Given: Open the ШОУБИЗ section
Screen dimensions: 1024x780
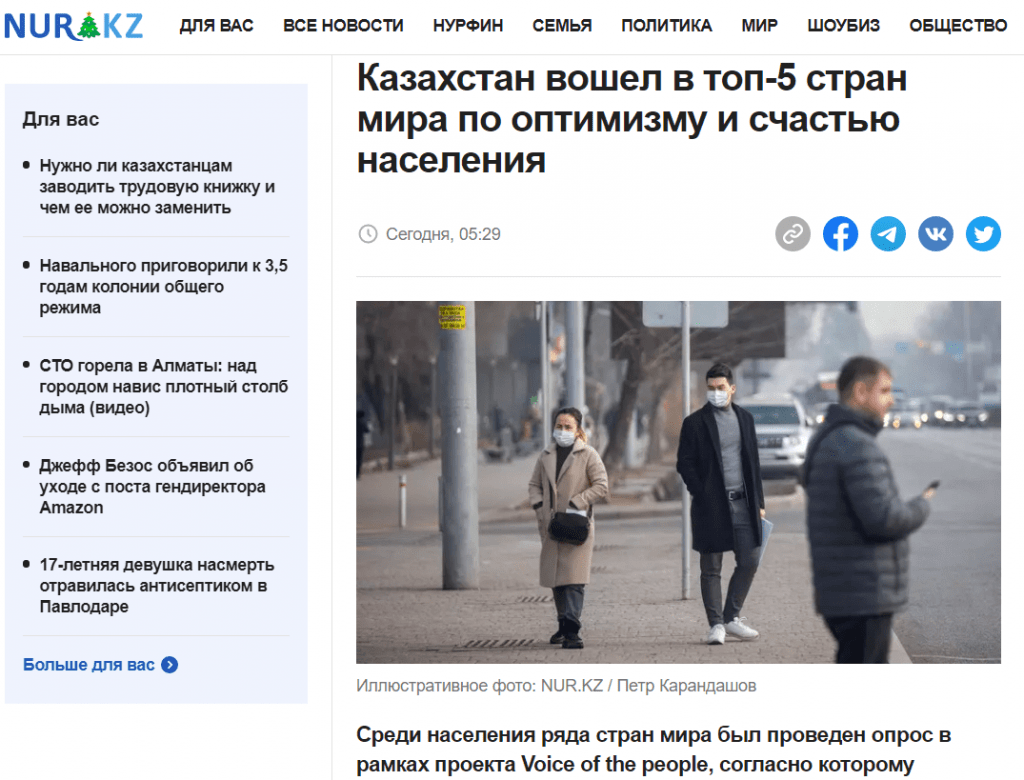Looking at the screenshot, I should tap(843, 25).
